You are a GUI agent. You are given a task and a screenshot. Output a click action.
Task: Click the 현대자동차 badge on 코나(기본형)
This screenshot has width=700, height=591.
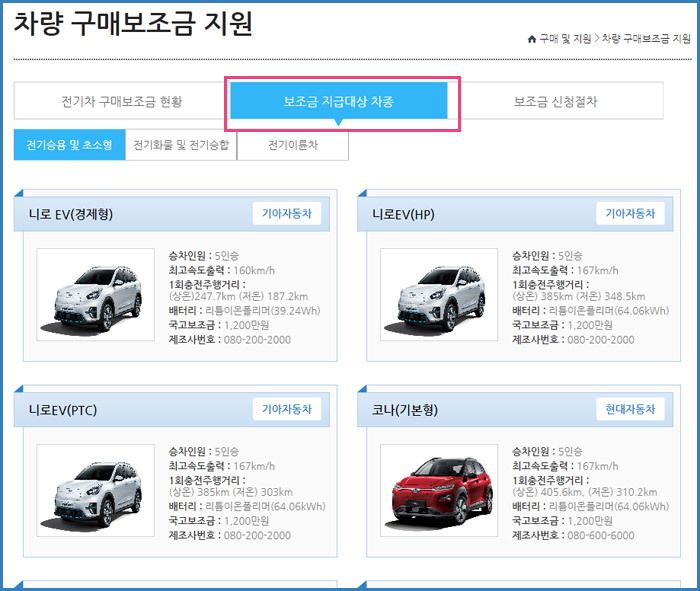630,409
